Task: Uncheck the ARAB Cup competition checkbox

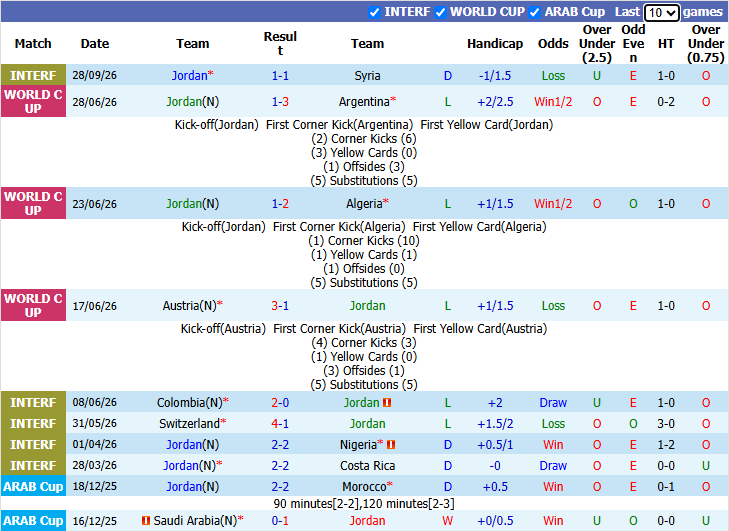Action: (x=535, y=12)
